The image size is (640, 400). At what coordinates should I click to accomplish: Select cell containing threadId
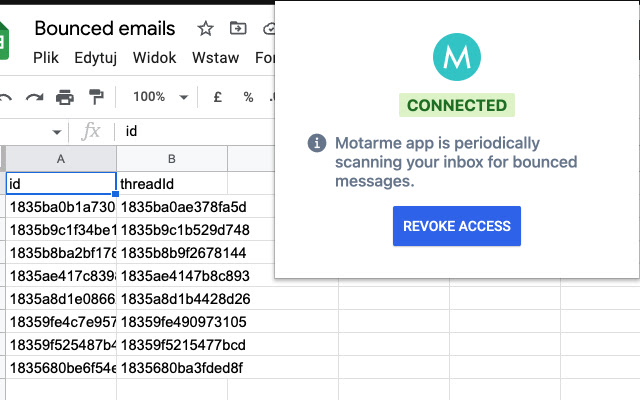[172, 183]
